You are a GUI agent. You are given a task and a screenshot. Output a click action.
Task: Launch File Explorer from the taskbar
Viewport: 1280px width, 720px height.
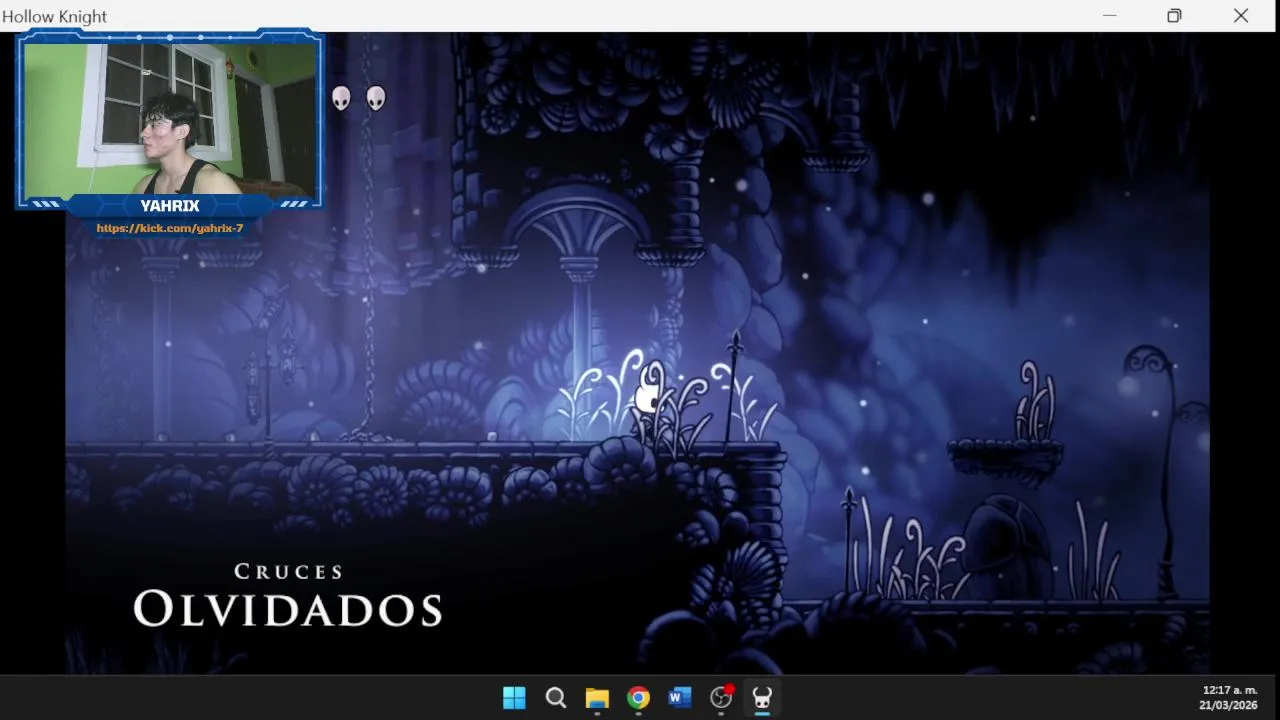point(597,698)
